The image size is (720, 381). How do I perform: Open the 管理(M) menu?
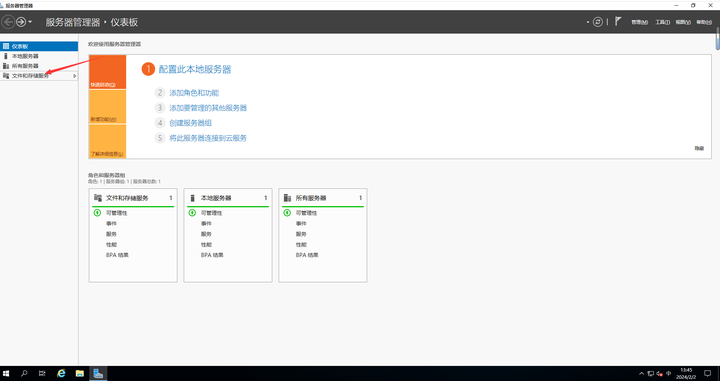[639, 22]
